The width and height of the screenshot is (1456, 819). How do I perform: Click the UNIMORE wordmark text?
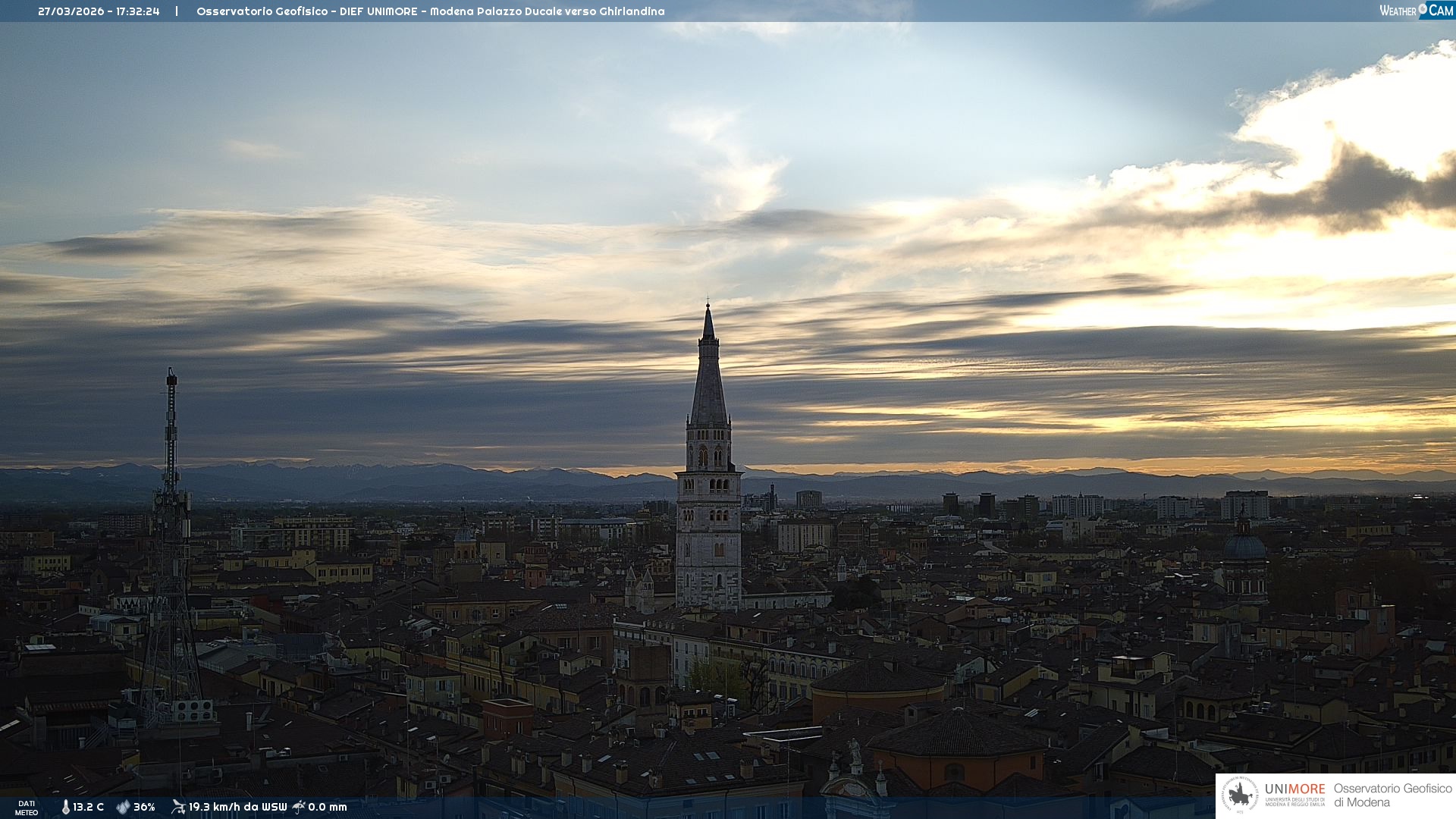tap(1294, 789)
